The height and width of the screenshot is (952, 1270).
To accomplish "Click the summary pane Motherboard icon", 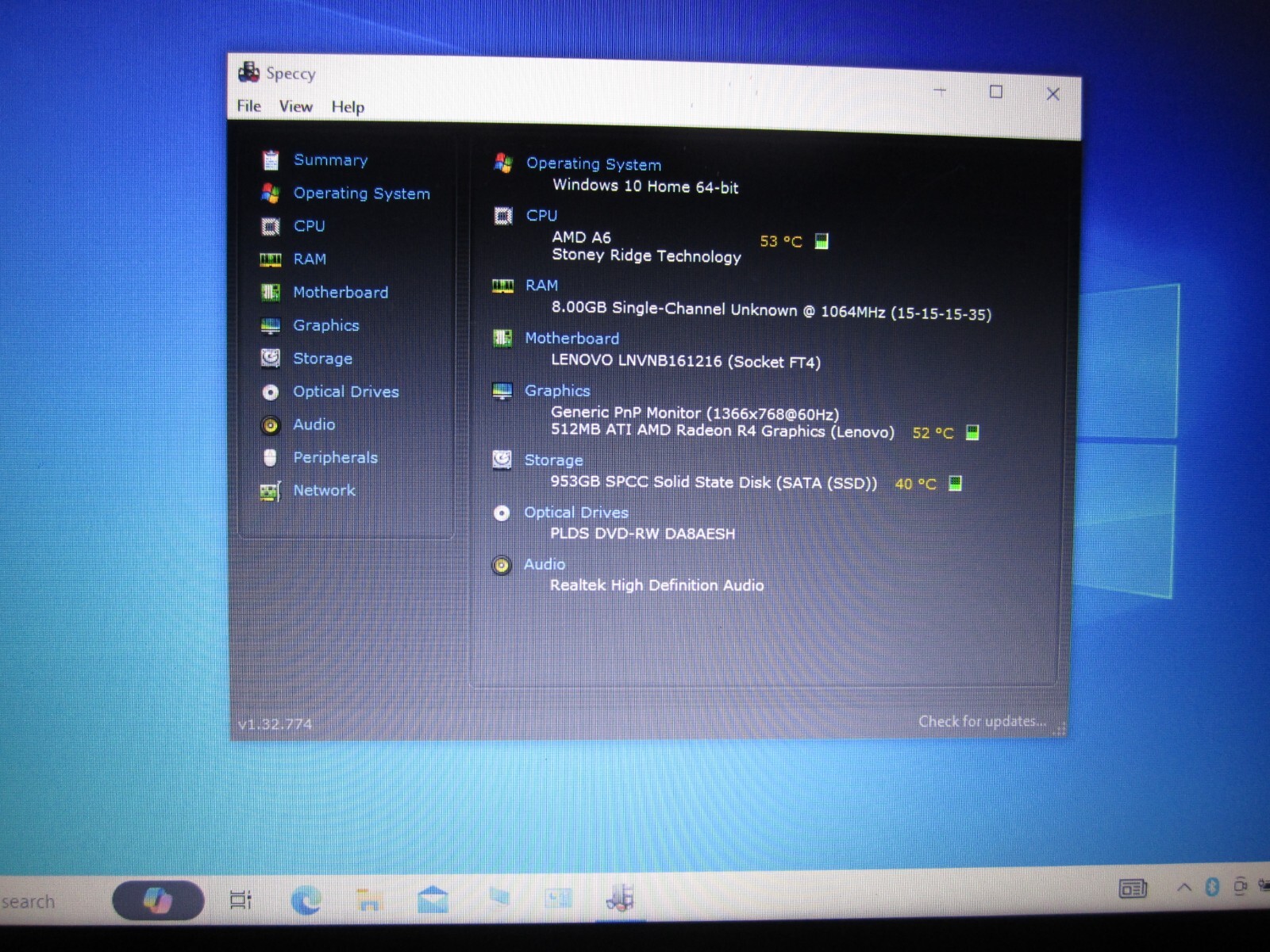I will pos(502,339).
